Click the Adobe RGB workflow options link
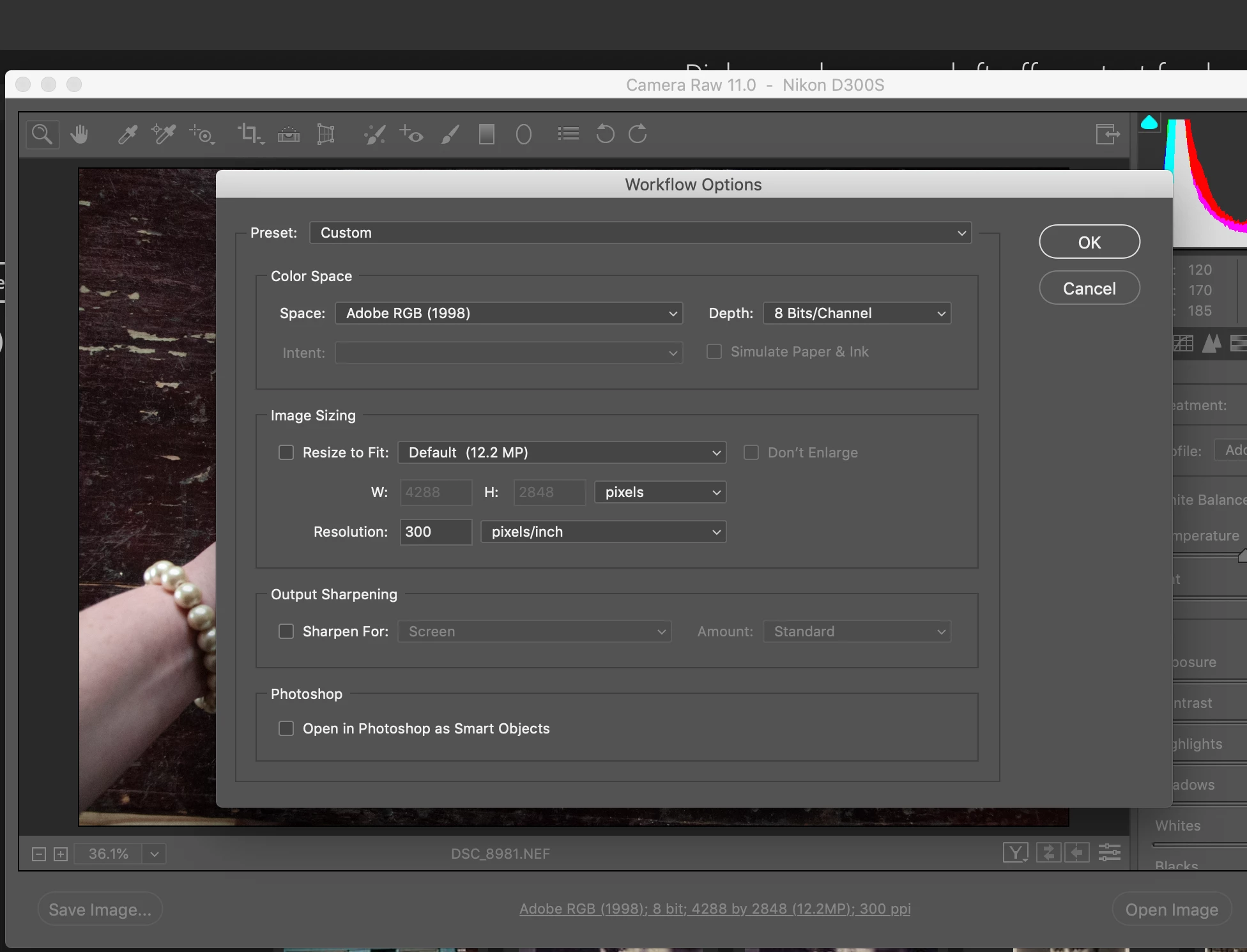 tap(715, 909)
